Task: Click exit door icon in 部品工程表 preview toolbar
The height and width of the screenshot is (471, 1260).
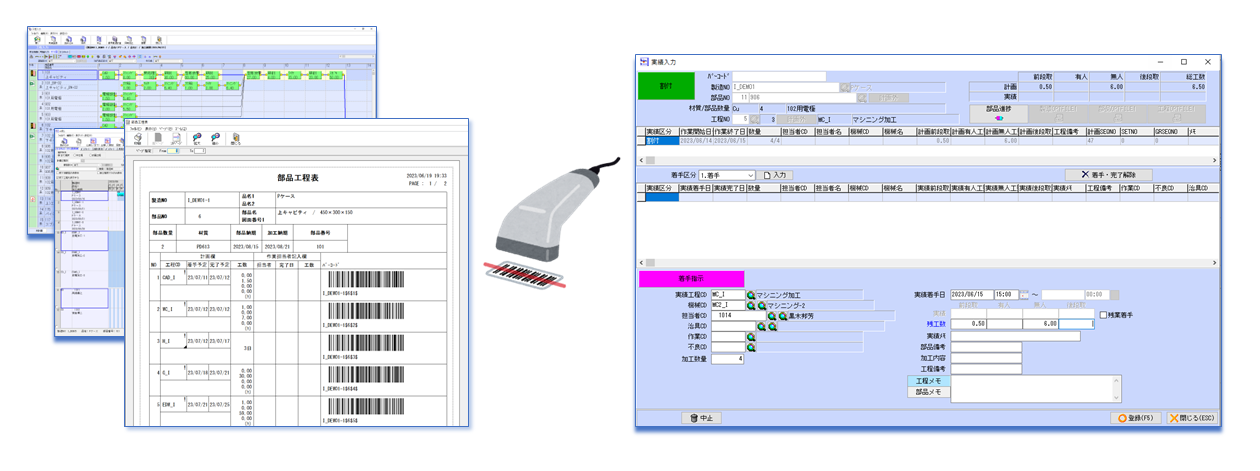Action: point(236,137)
